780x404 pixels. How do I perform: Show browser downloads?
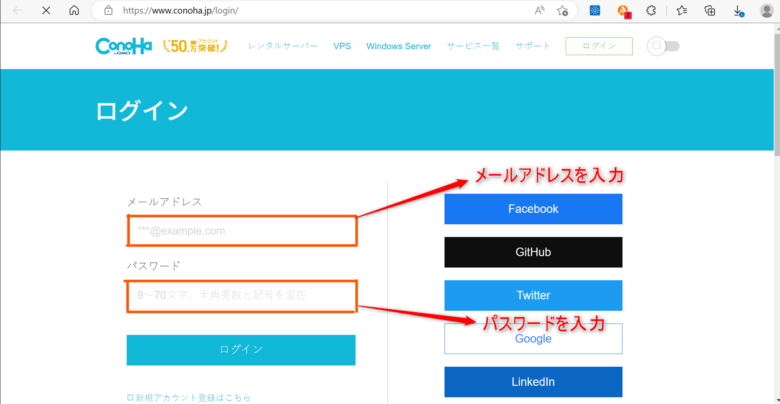739,10
